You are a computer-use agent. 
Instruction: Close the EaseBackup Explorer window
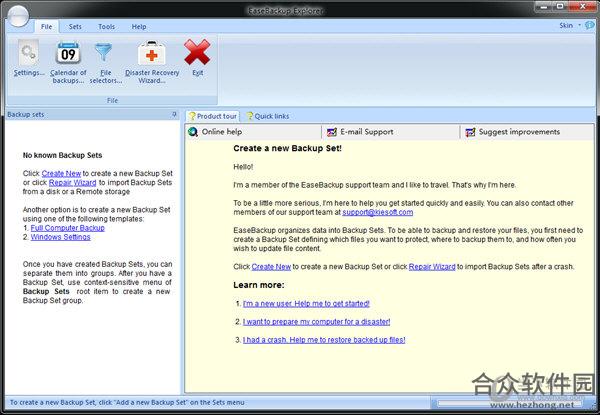point(583,6)
